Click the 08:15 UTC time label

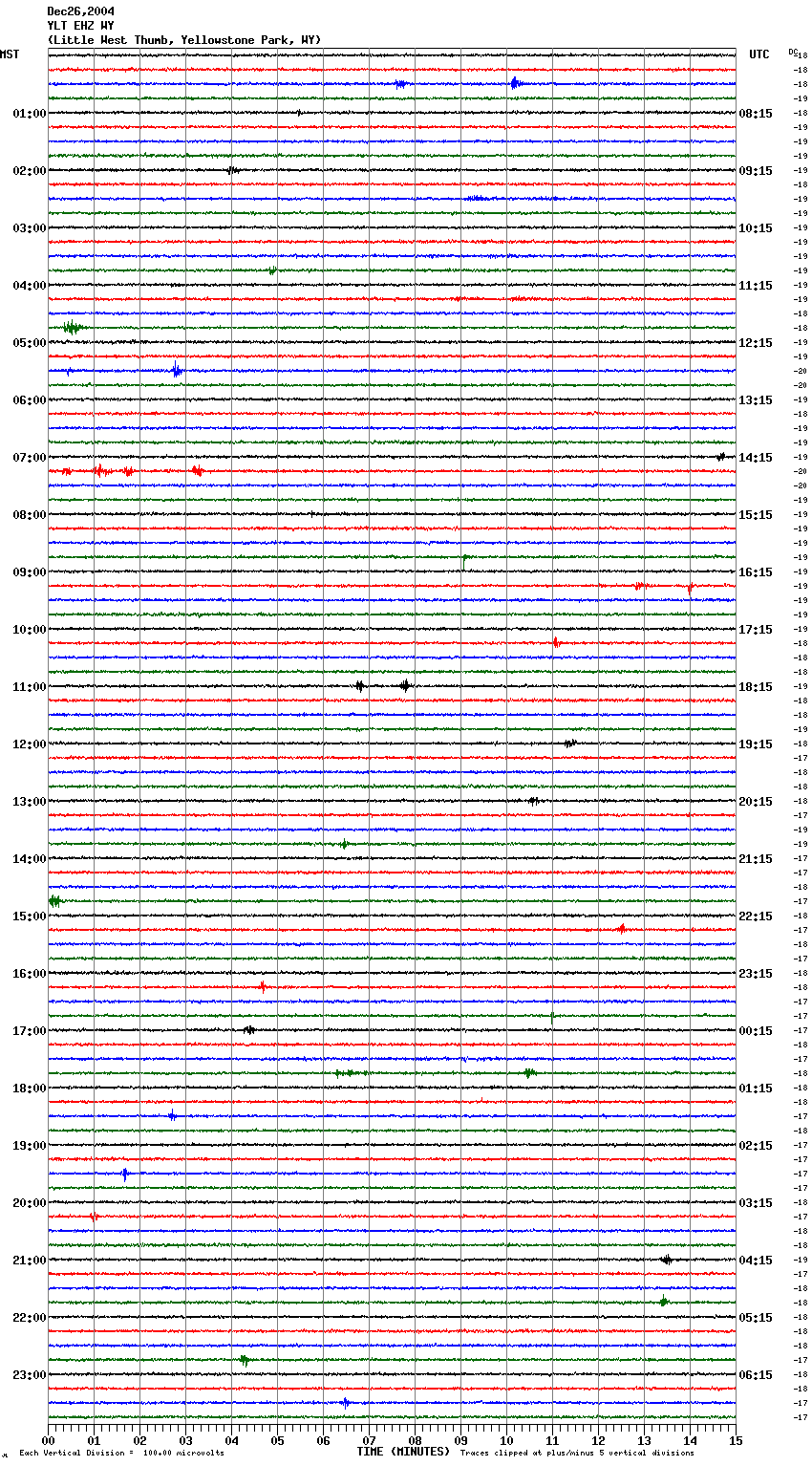756,114
